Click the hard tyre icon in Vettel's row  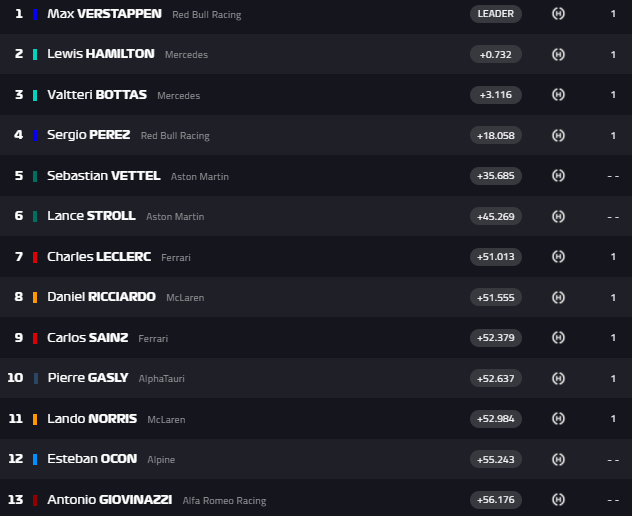558,176
